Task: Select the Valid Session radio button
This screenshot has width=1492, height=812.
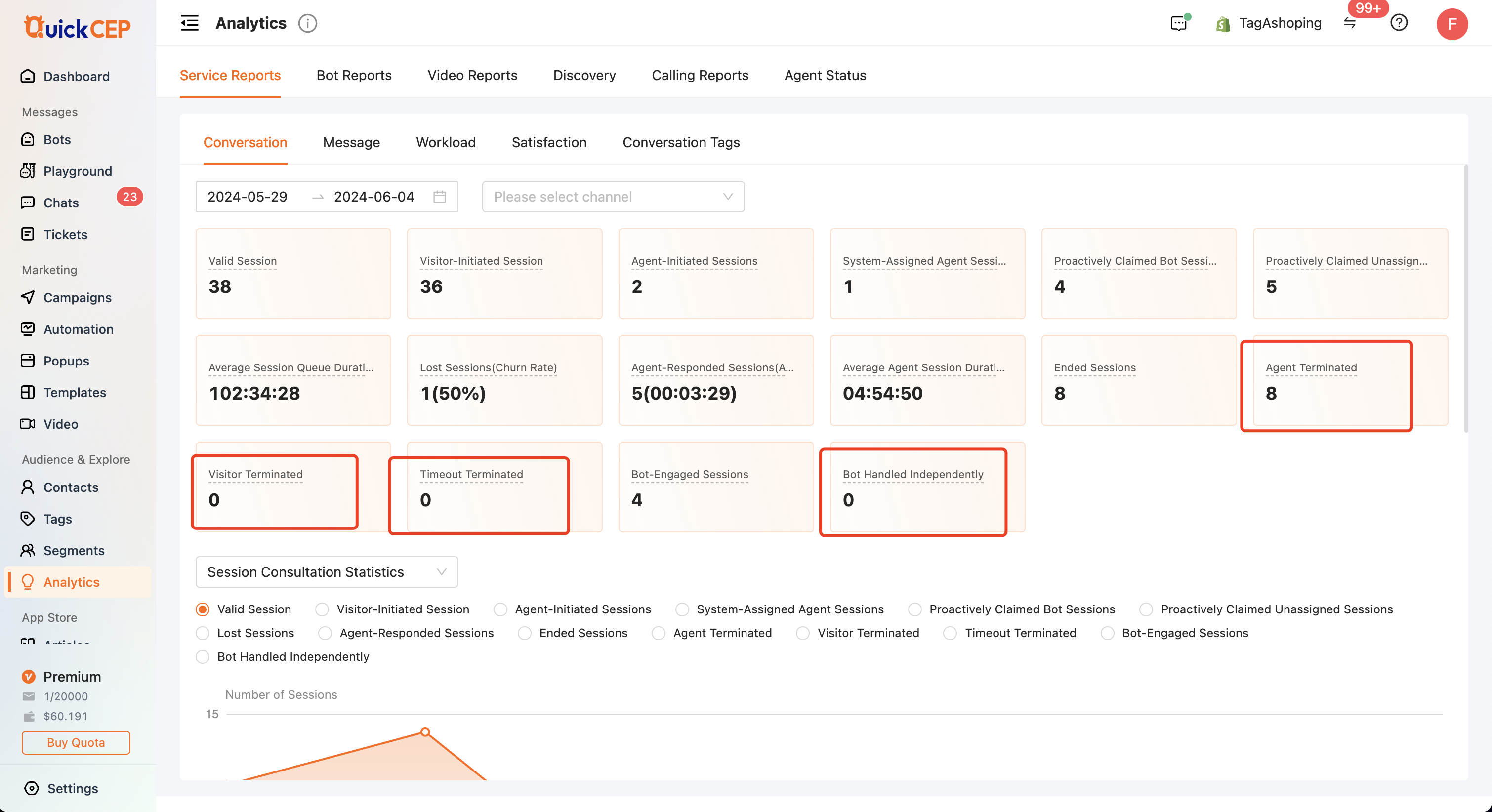Action: (202, 609)
